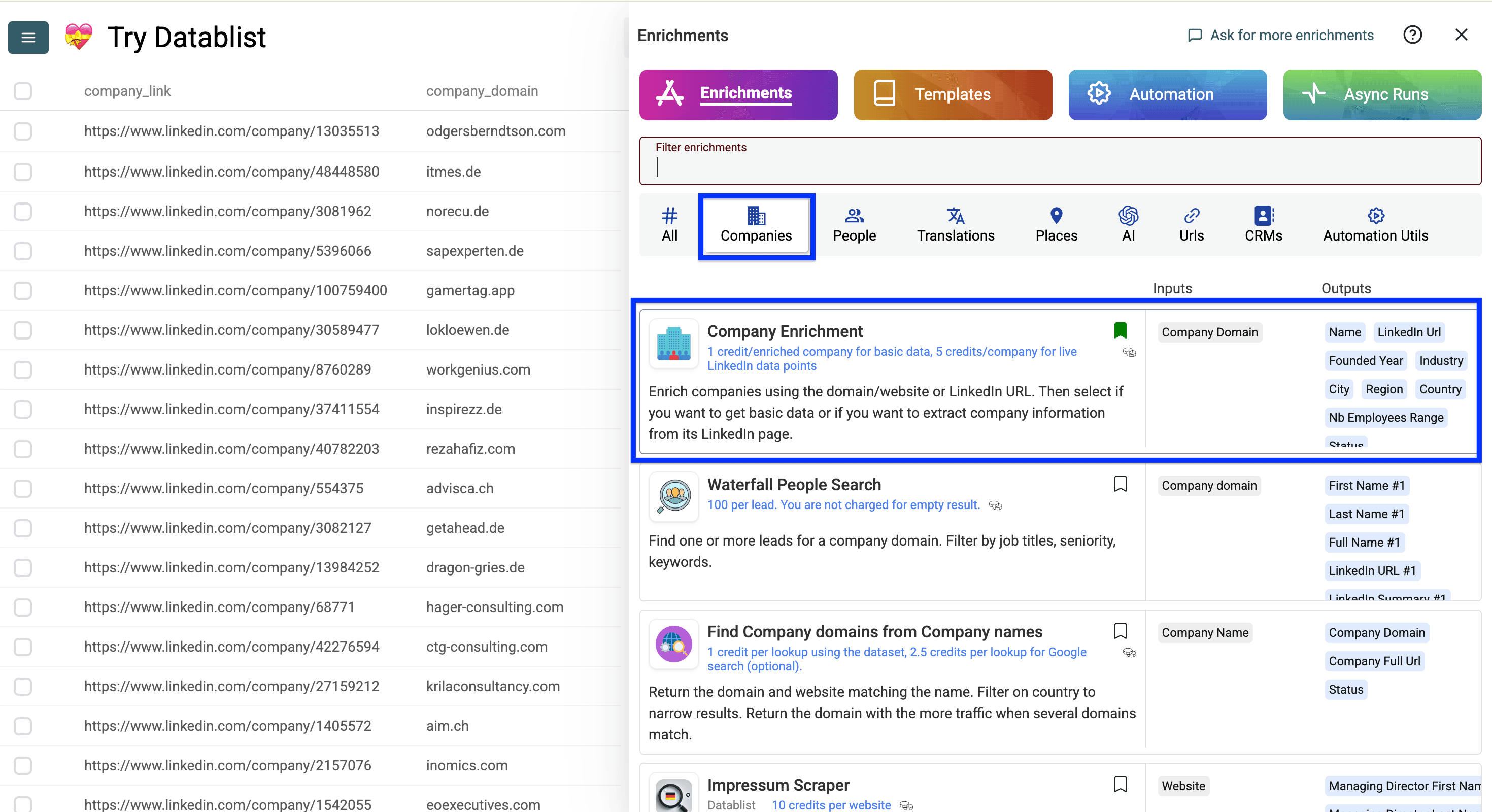The image size is (1492, 812).
Task: Open the AI enrichments category tab
Action: [1128, 225]
